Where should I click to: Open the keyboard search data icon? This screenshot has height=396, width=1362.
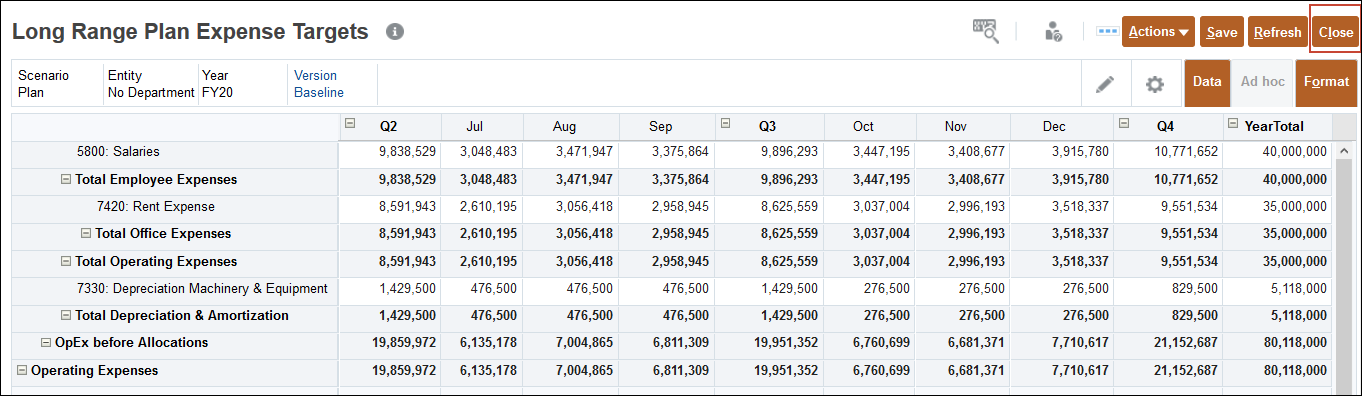click(986, 31)
